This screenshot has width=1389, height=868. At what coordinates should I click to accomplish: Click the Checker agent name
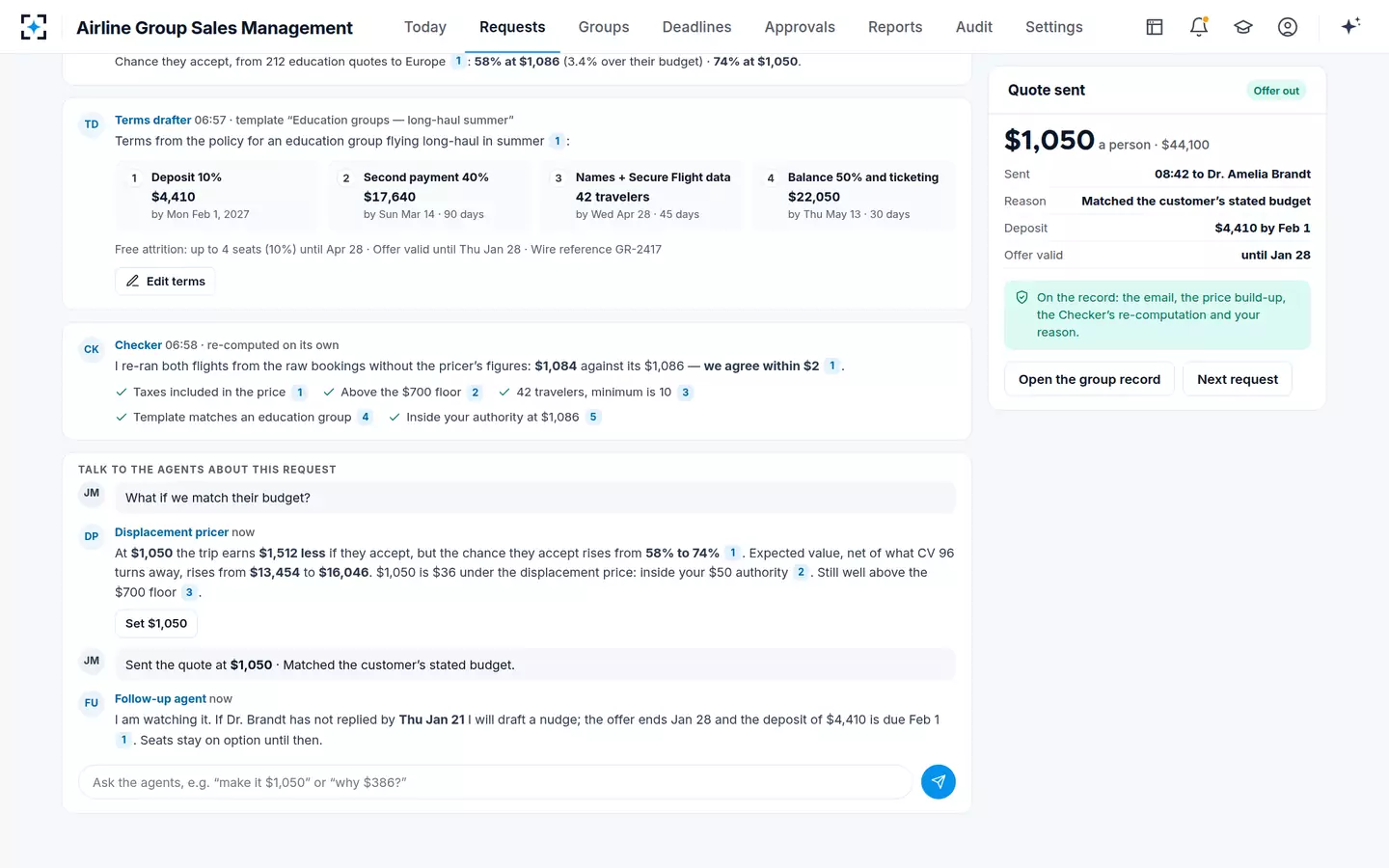(138, 345)
